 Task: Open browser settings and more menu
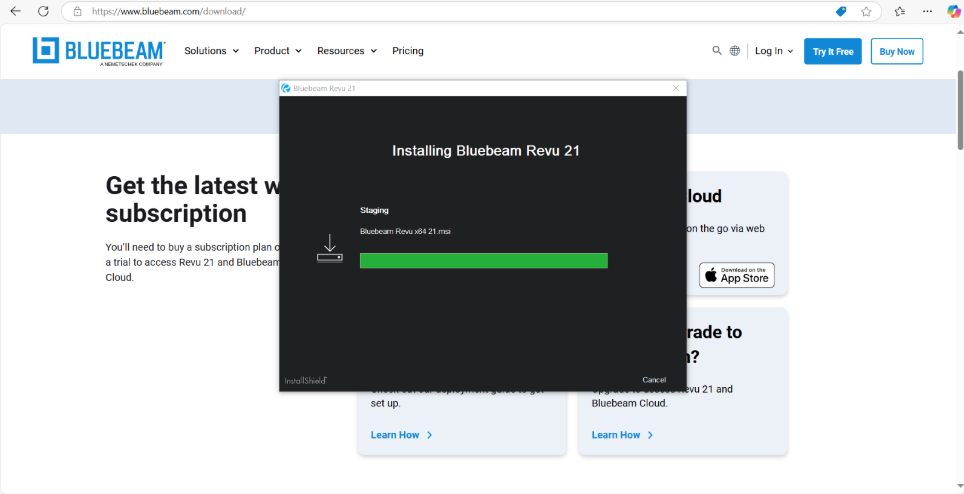pos(927,11)
